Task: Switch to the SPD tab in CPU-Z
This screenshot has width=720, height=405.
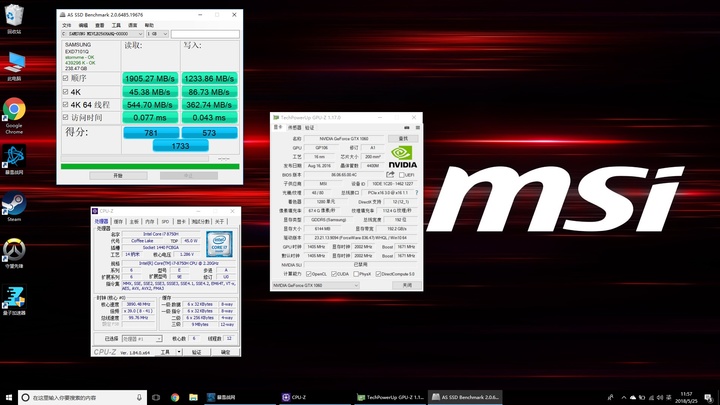Action: [165, 221]
